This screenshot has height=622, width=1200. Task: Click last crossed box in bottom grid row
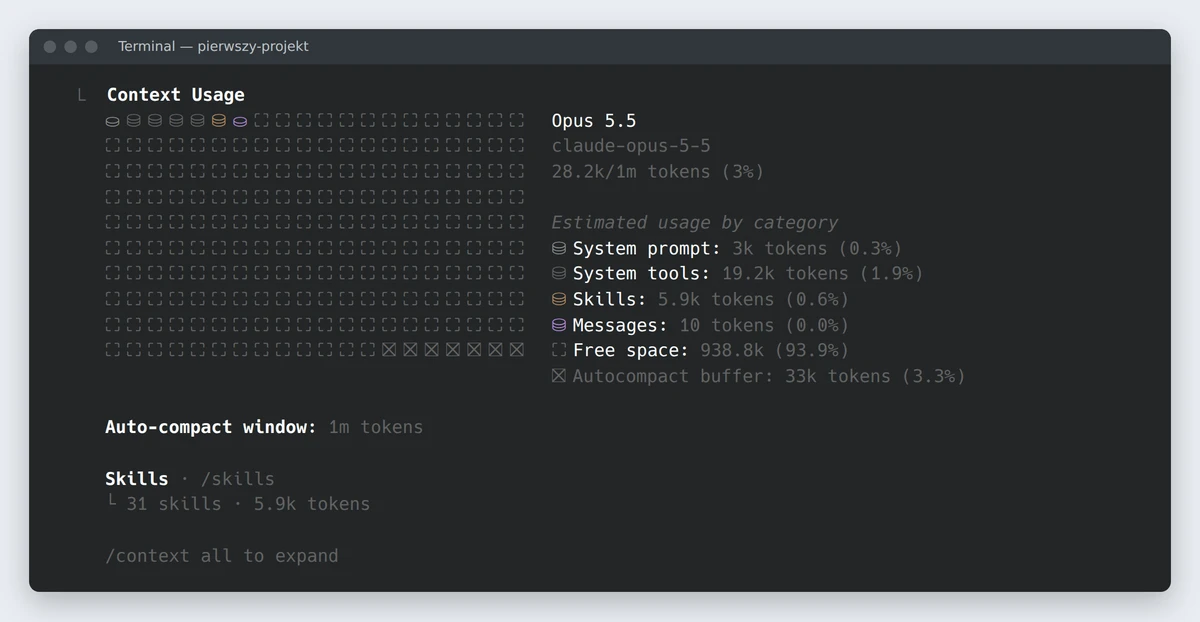(517, 349)
